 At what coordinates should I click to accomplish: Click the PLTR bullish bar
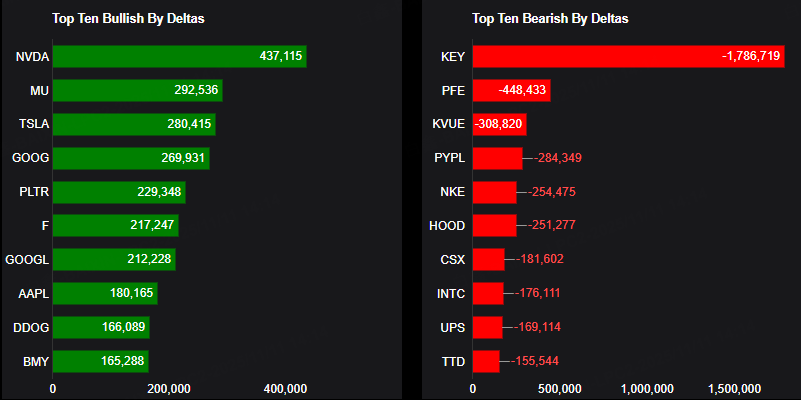pos(118,192)
